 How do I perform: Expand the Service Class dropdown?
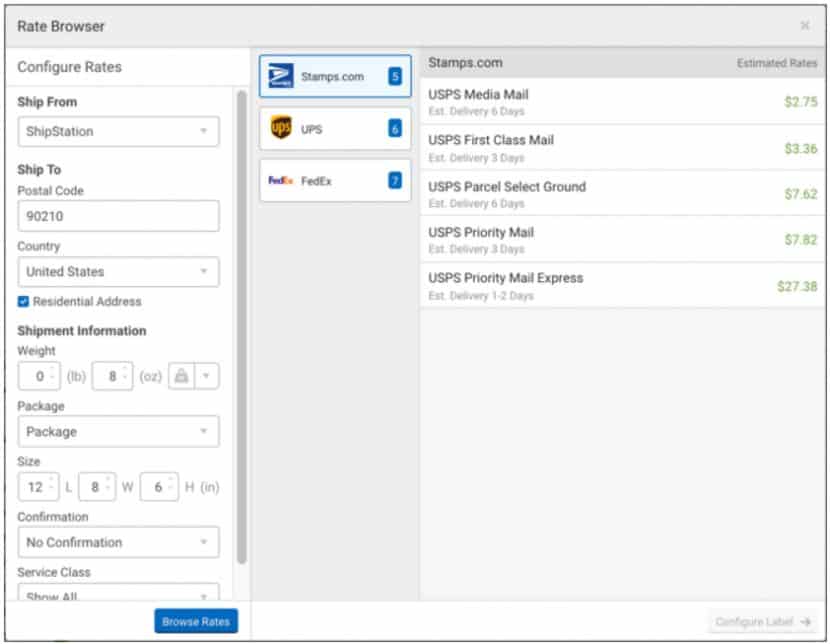118,595
